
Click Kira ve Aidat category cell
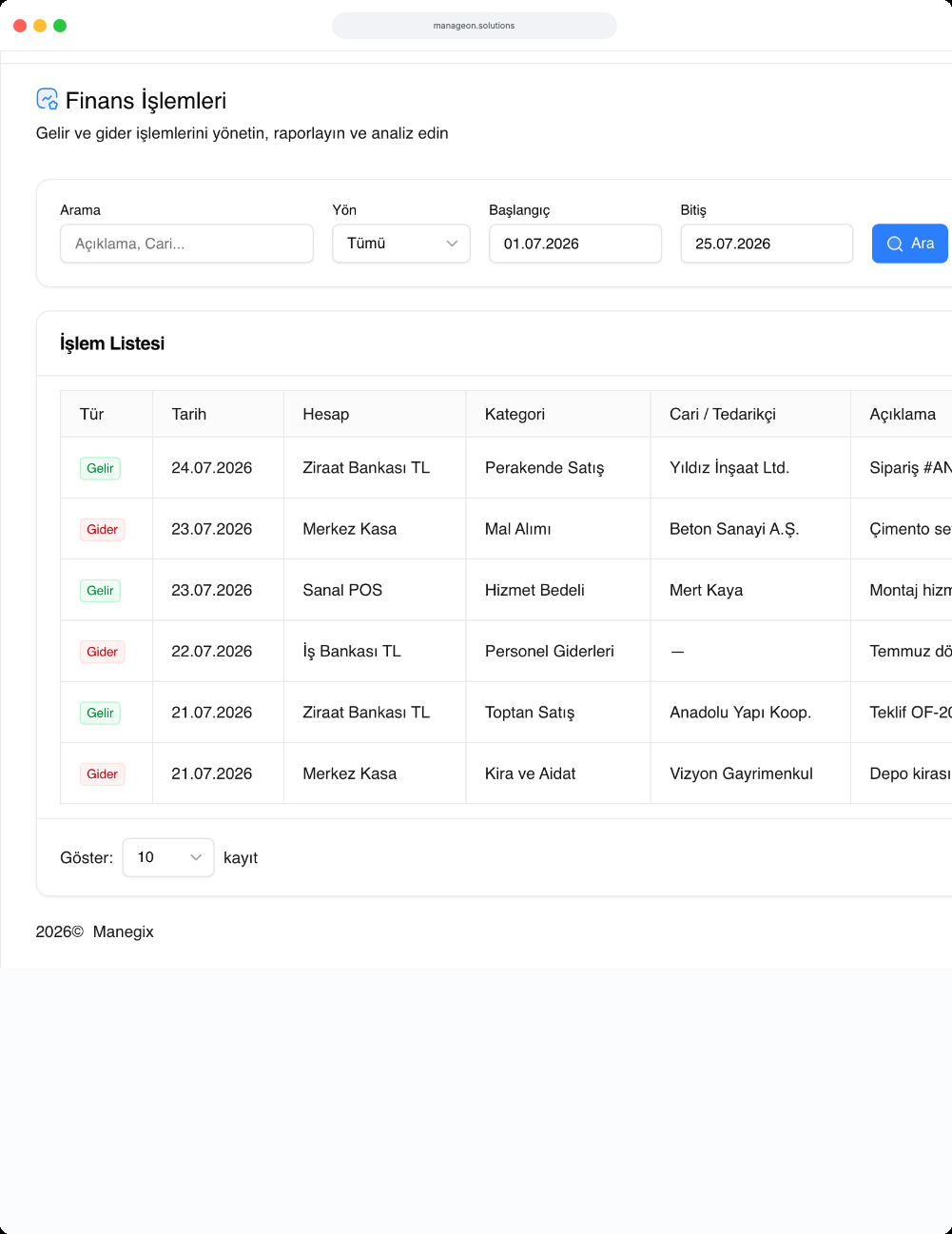pos(558,774)
